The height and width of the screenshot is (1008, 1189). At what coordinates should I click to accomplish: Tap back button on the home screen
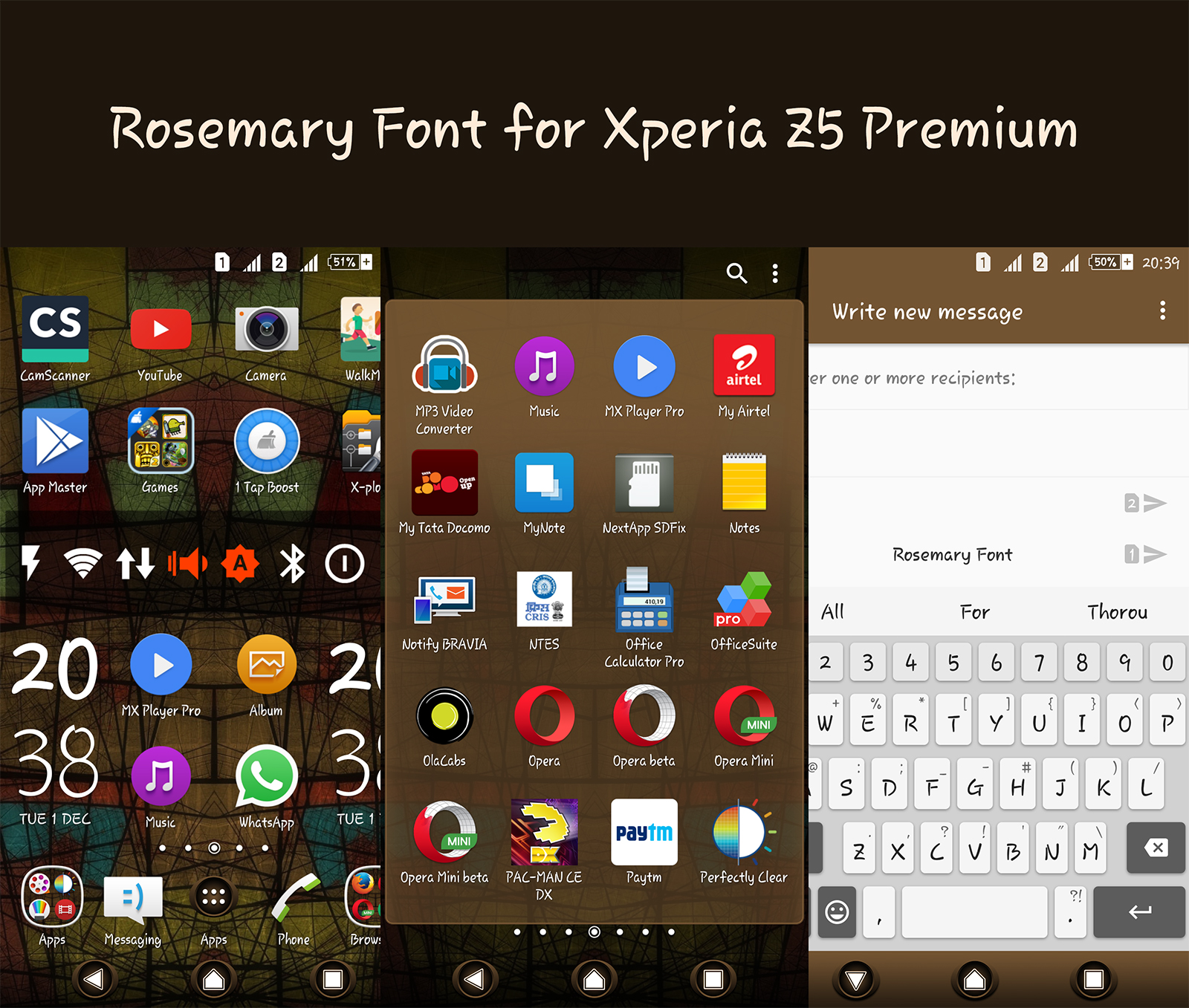coord(94,980)
